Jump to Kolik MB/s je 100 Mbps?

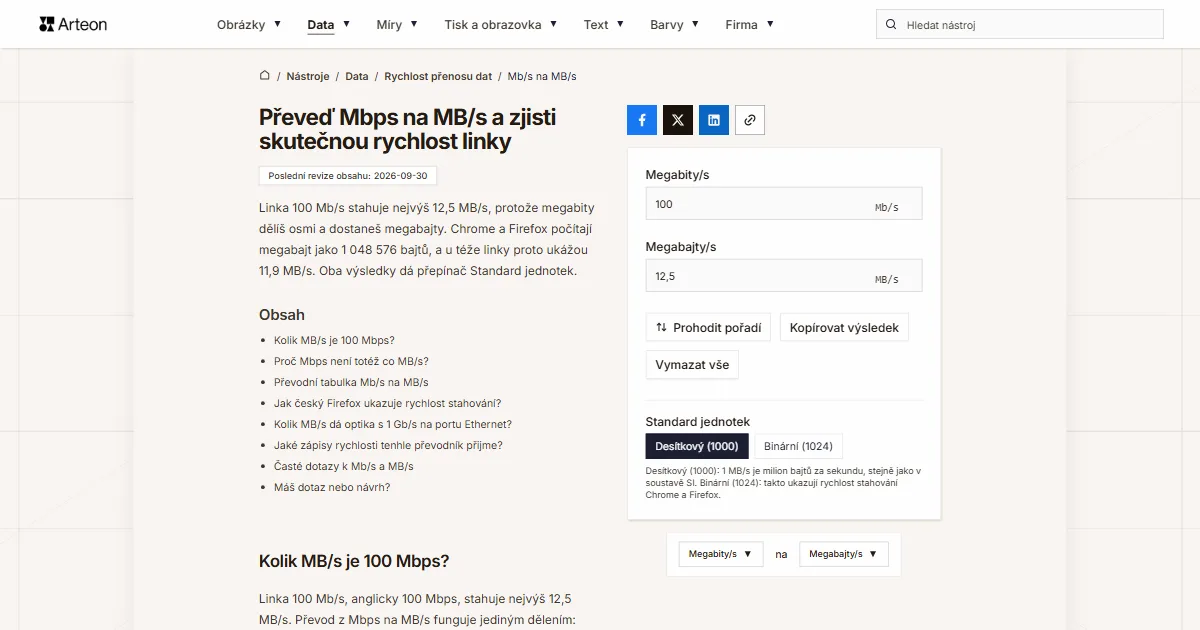click(x=334, y=340)
